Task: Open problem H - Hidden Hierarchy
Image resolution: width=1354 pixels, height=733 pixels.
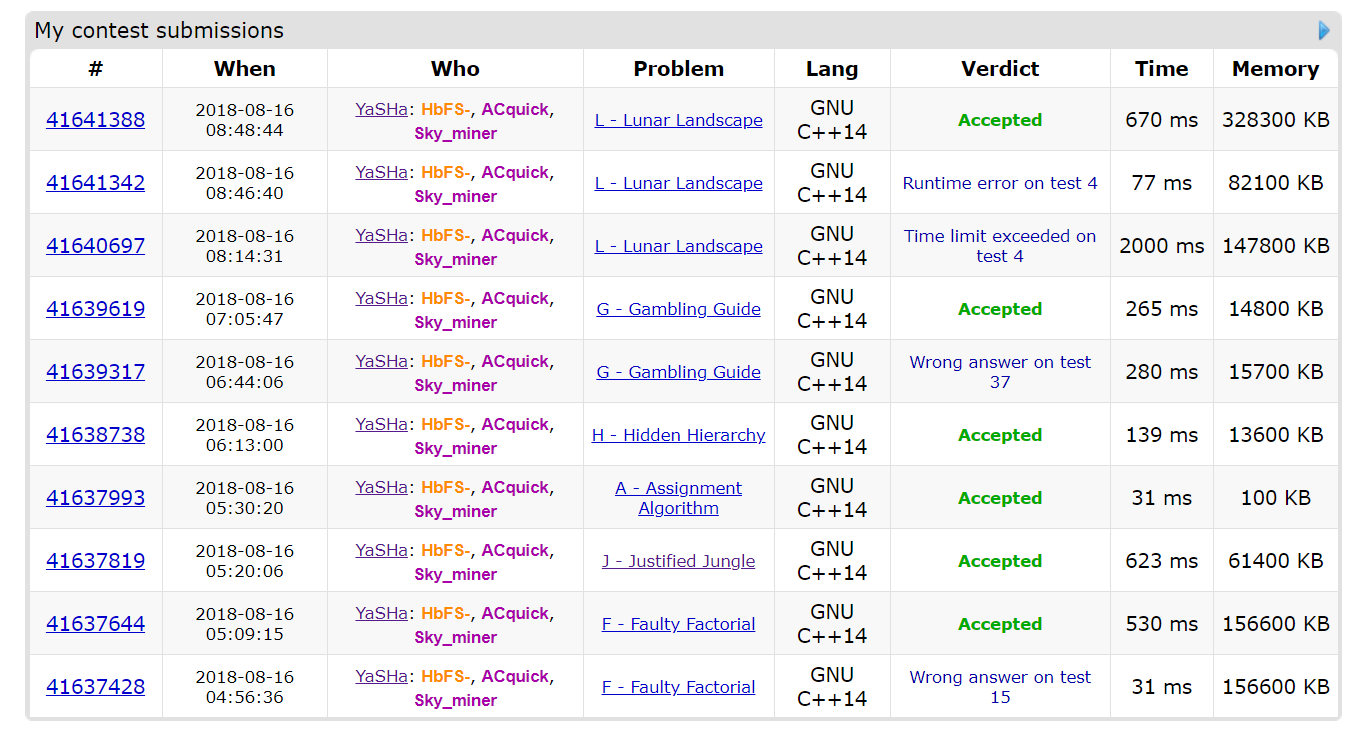Action: 678,435
